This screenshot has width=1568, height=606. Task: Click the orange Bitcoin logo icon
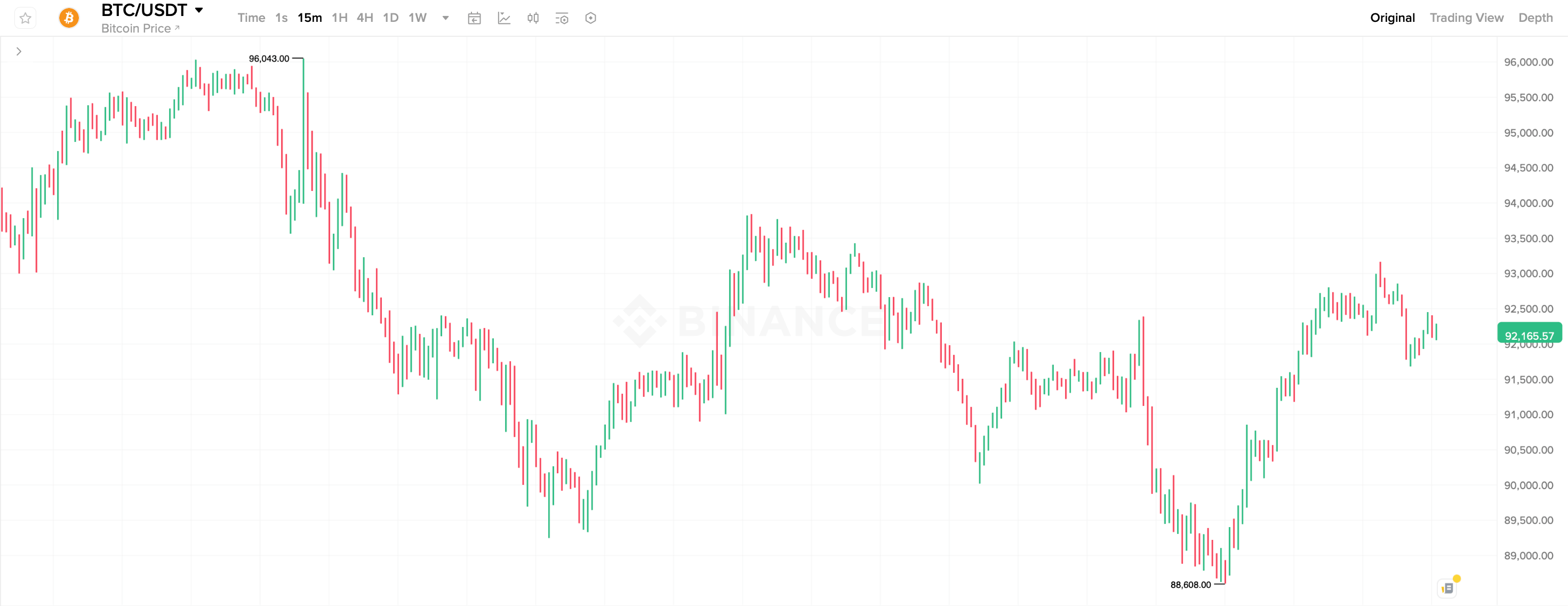coord(69,18)
